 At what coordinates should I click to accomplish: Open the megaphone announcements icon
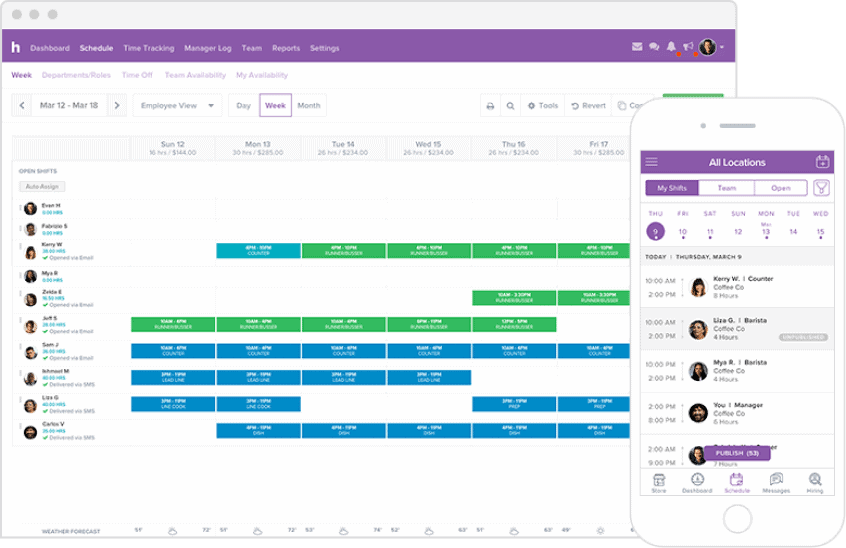(688, 47)
